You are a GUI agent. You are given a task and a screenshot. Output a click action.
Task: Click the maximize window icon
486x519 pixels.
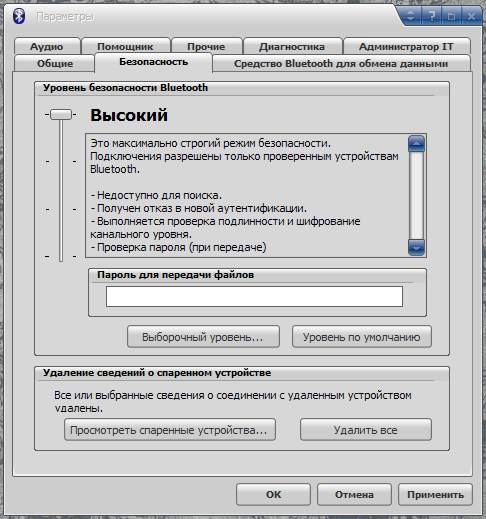click(451, 16)
